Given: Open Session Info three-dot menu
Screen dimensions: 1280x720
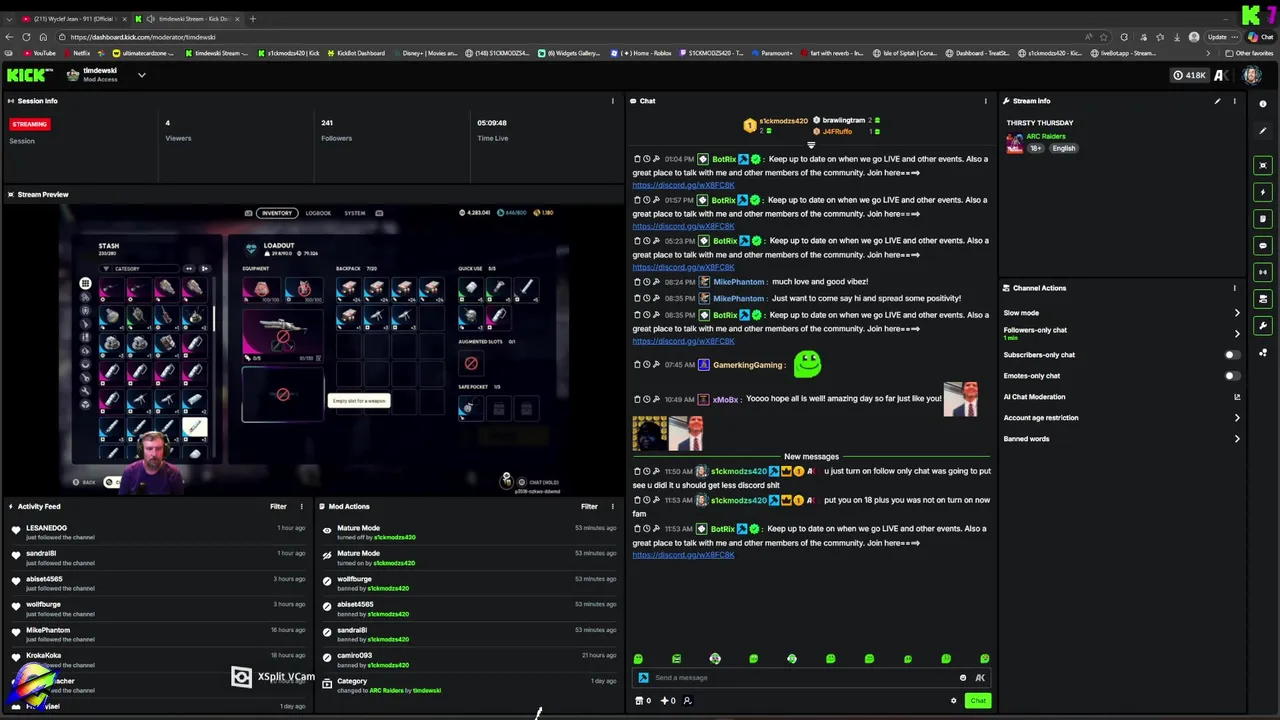Looking at the screenshot, I should click(613, 101).
